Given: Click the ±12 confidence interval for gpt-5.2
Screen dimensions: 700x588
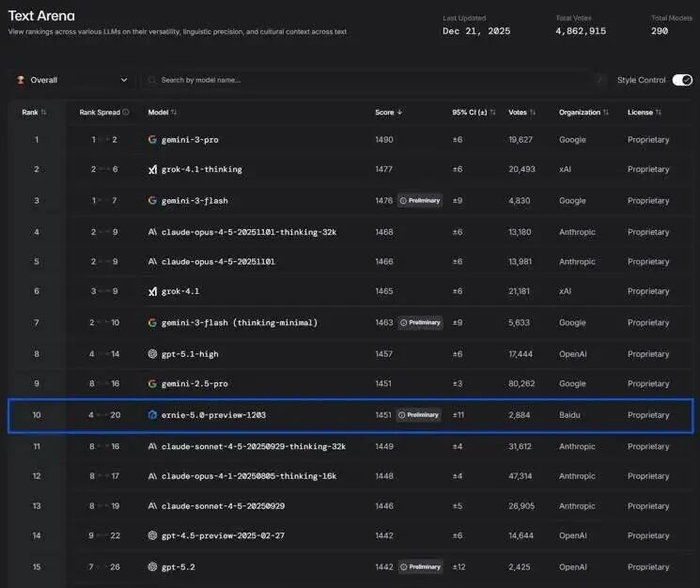Looking at the screenshot, I should tap(458, 567).
